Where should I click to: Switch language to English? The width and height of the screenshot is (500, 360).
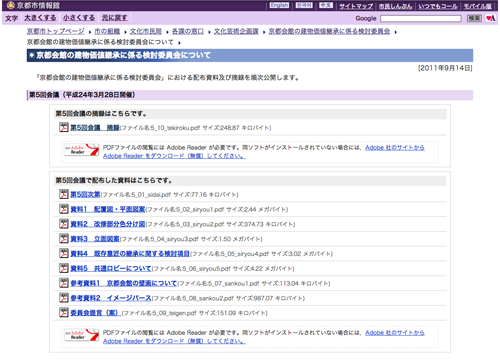coord(279,5)
